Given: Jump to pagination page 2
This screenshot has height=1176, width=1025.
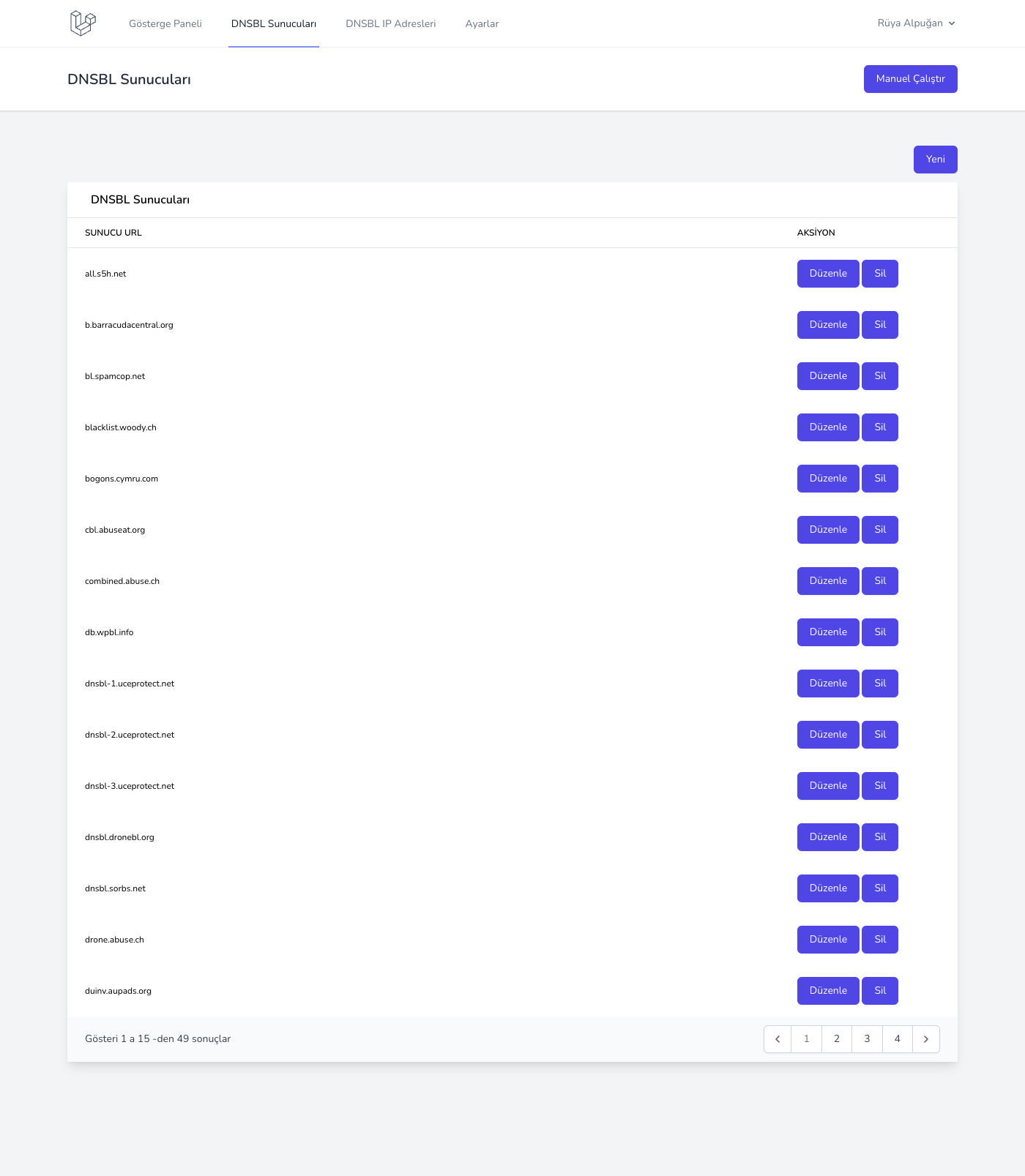Looking at the screenshot, I should click(x=837, y=1039).
